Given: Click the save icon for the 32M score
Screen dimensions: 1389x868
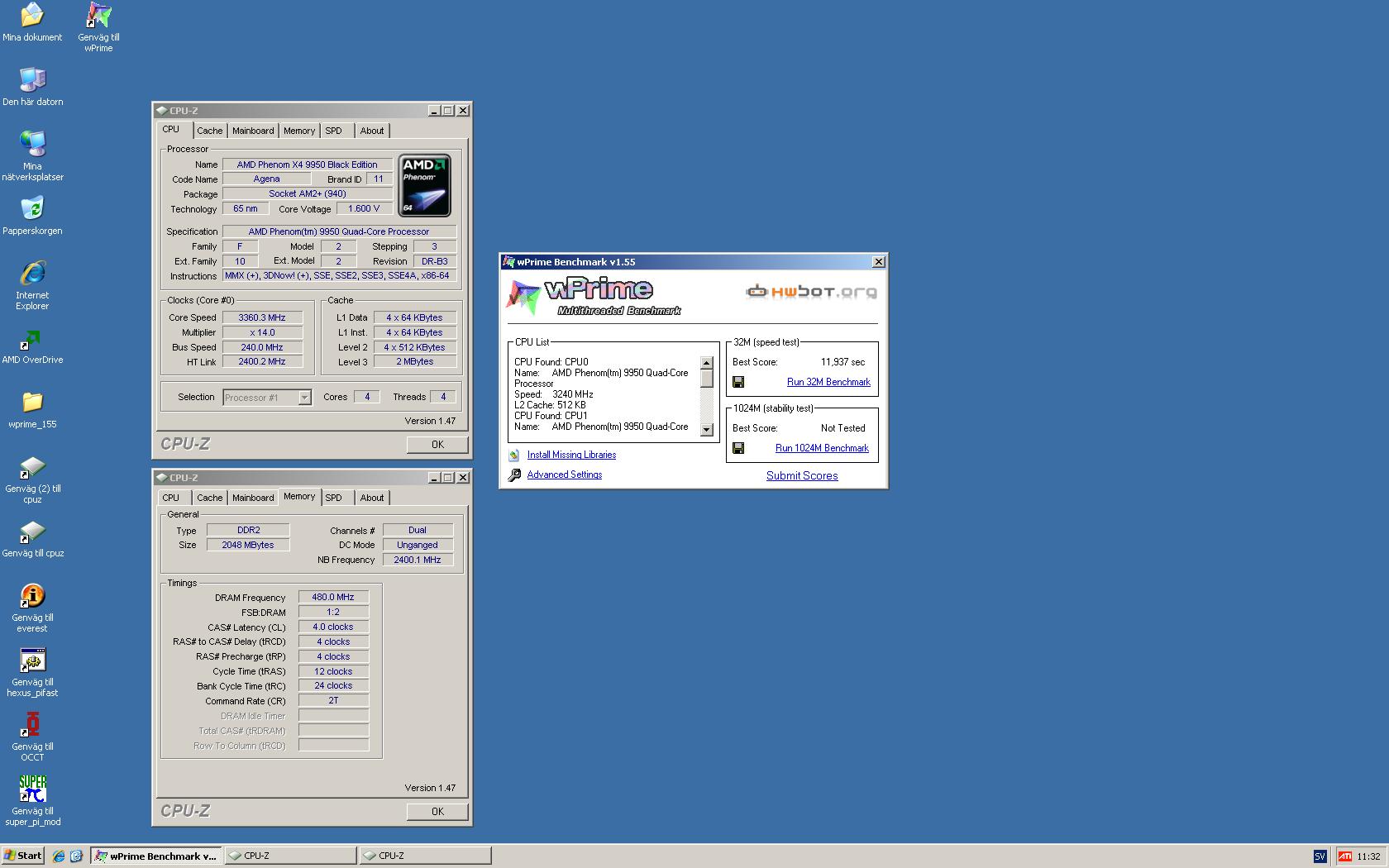Looking at the screenshot, I should coord(738,382).
